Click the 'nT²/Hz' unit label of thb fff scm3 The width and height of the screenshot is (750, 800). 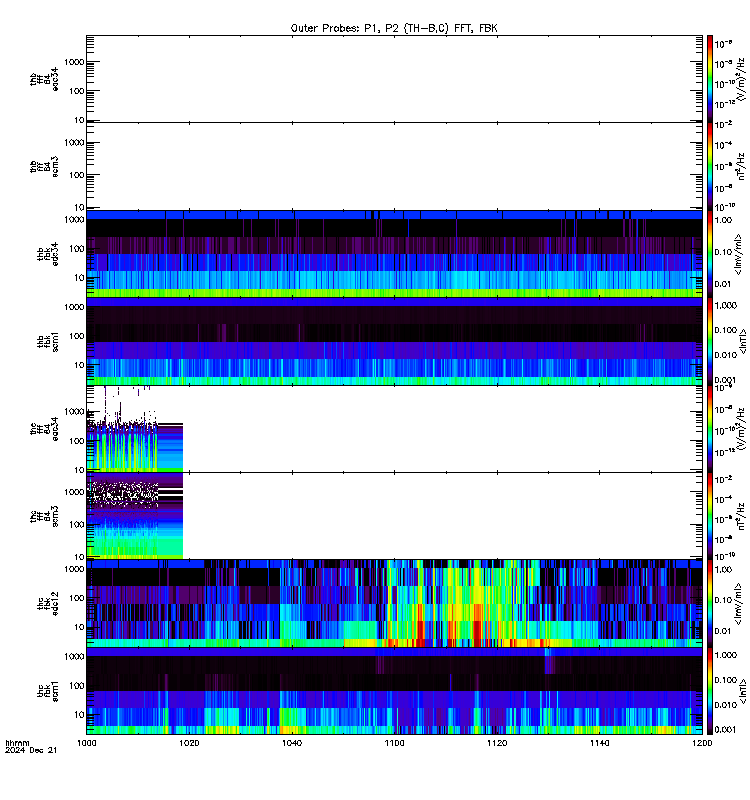pos(741,166)
